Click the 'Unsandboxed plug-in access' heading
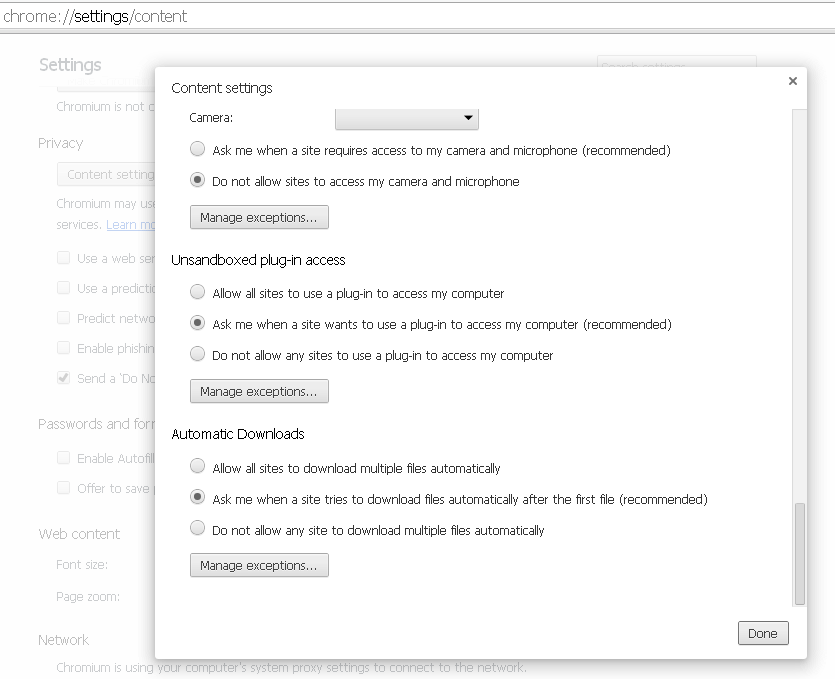The image size is (835, 679). click(258, 260)
